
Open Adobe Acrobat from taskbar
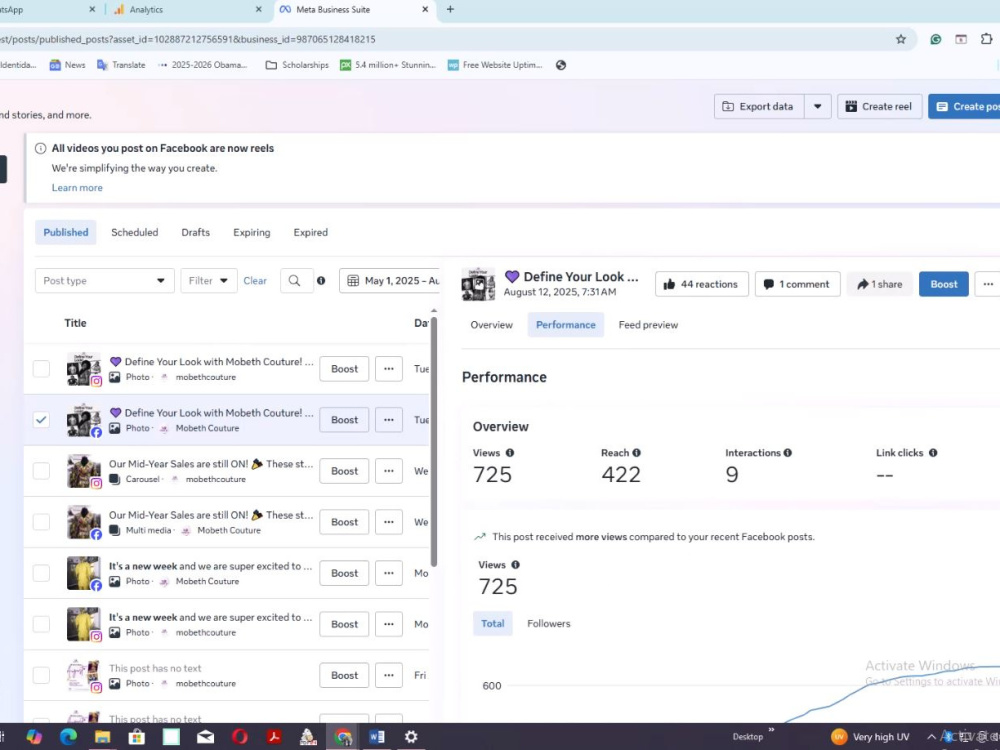click(x=274, y=737)
